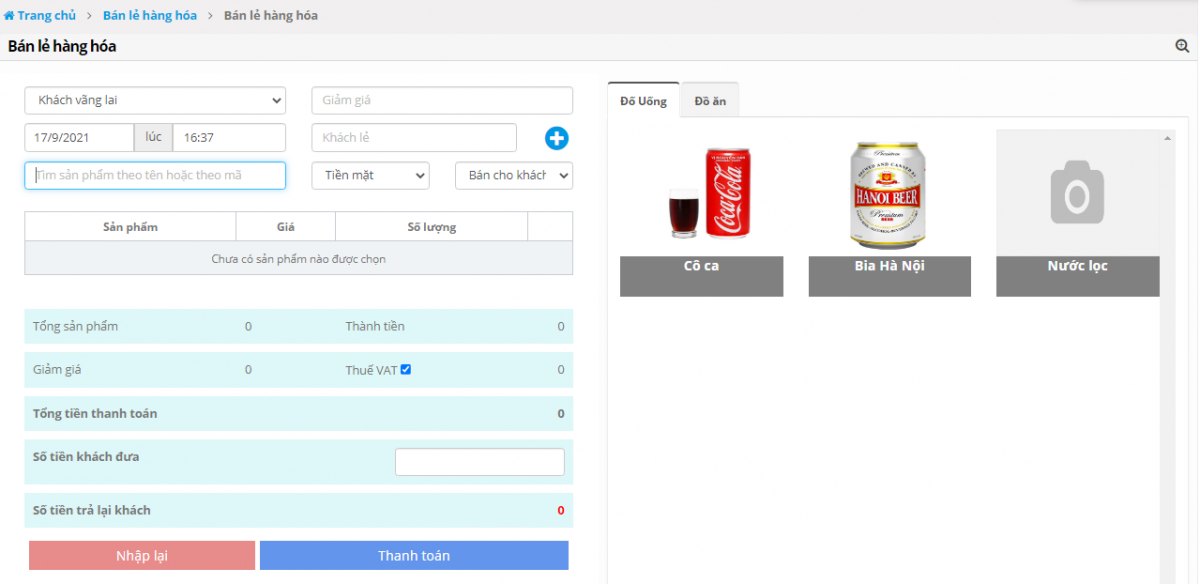Switch to the Đồ ăn tab
The height and width of the screenshot is (584, 1200).
(710, 101)
